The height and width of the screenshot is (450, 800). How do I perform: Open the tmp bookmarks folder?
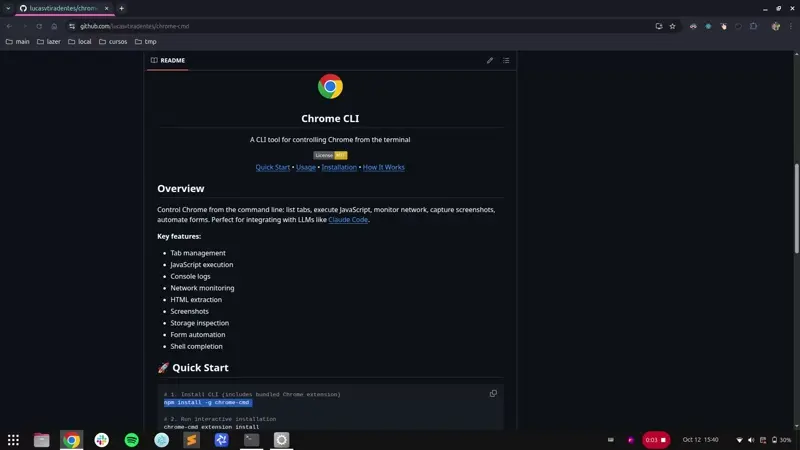pyautogui.click(x=146, y=41)
